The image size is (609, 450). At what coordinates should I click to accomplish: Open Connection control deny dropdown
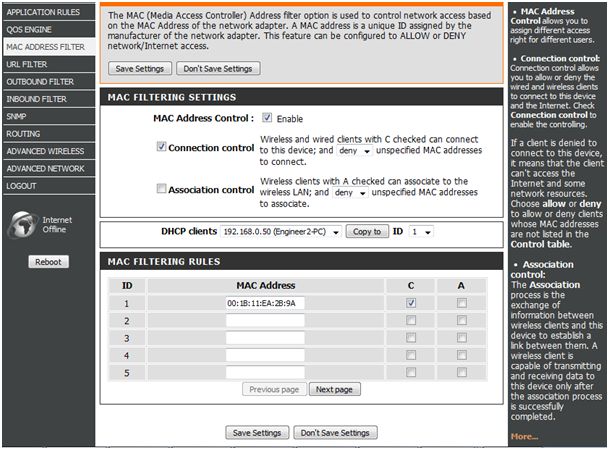(x=355, y=151)
